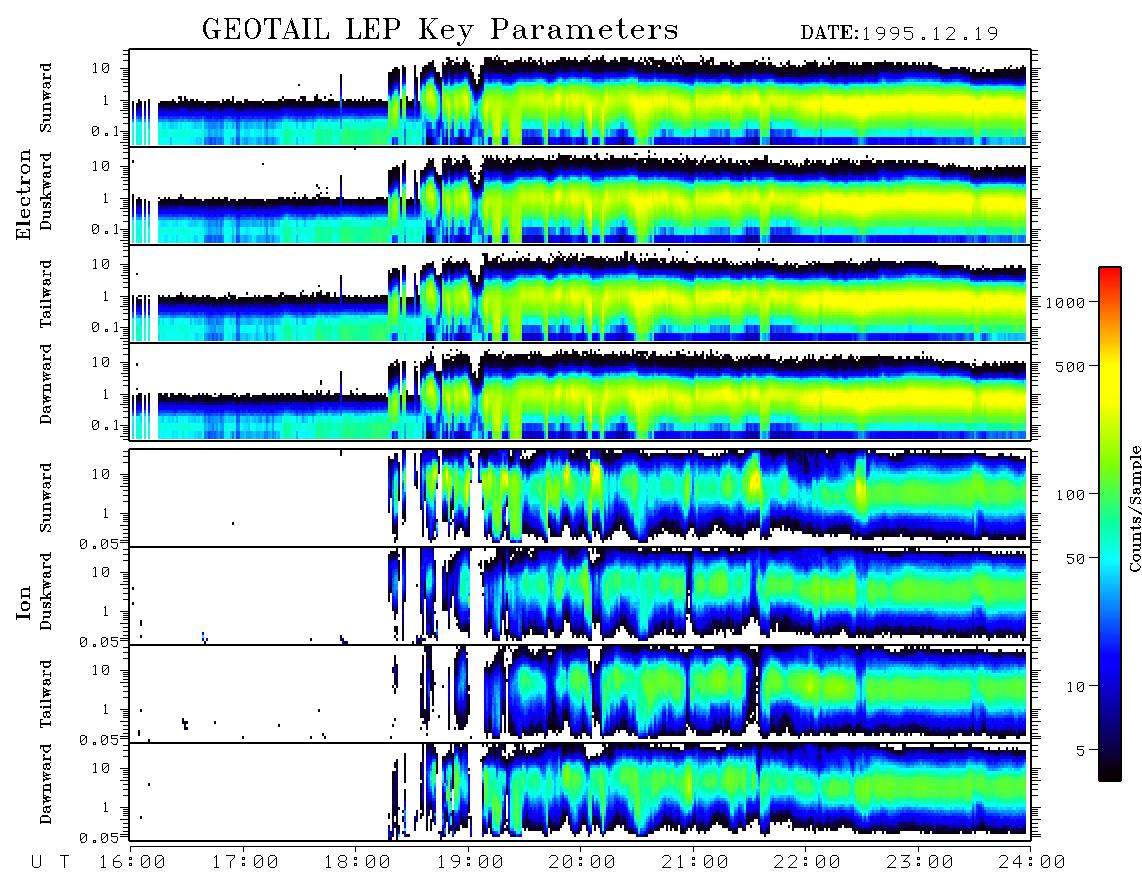Click the '0.1' tick of Electron Sunward
1142x880 pixels.
[106, 132]
